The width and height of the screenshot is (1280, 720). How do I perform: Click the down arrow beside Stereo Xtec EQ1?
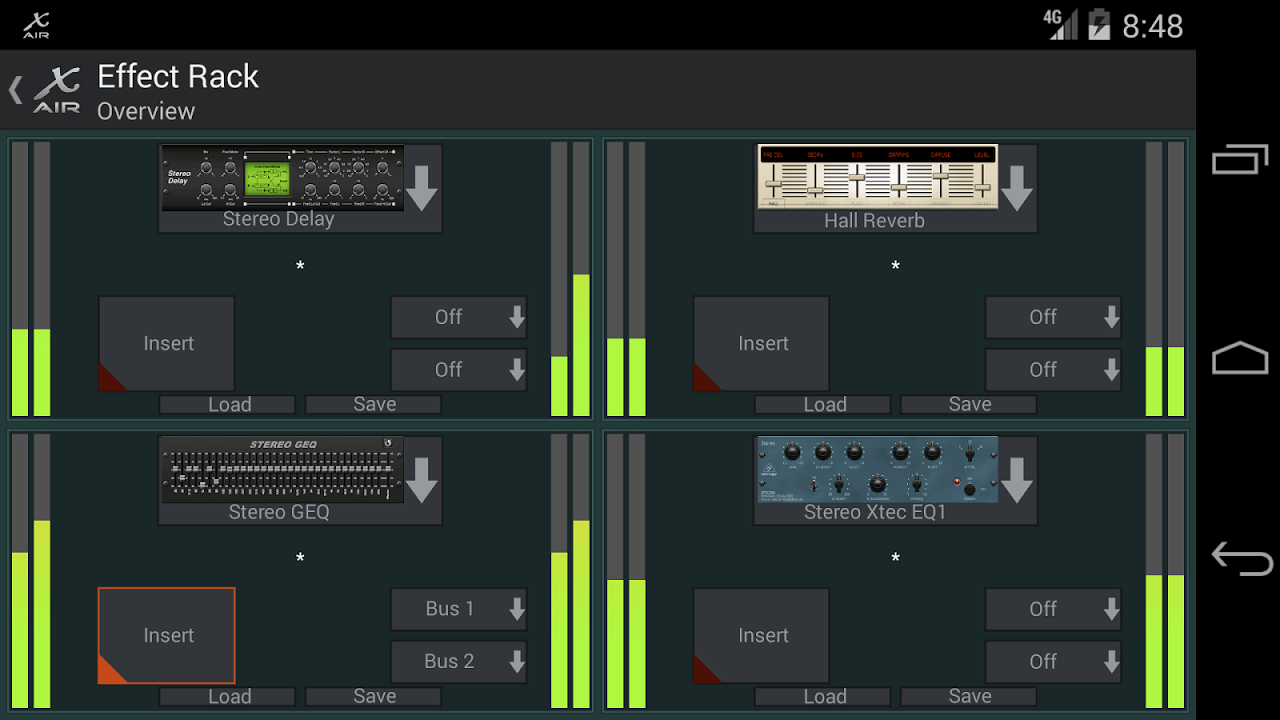[1017, 480]
